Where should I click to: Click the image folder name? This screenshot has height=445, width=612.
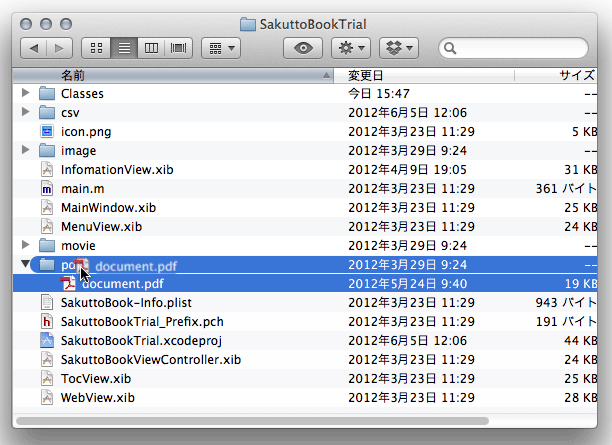point(78,151)
